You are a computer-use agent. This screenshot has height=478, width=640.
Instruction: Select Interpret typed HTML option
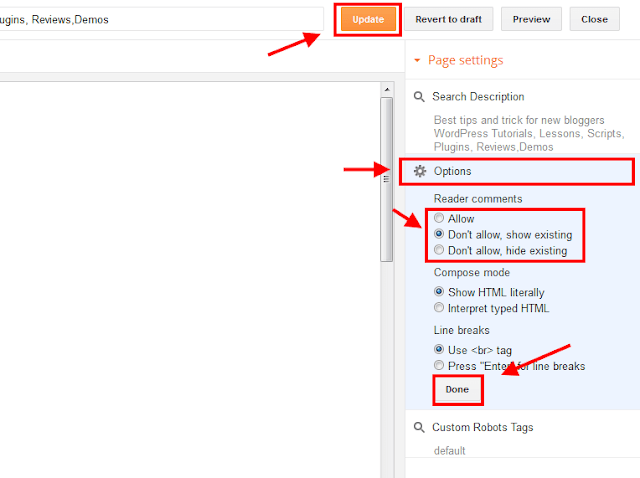click(439, 307)
